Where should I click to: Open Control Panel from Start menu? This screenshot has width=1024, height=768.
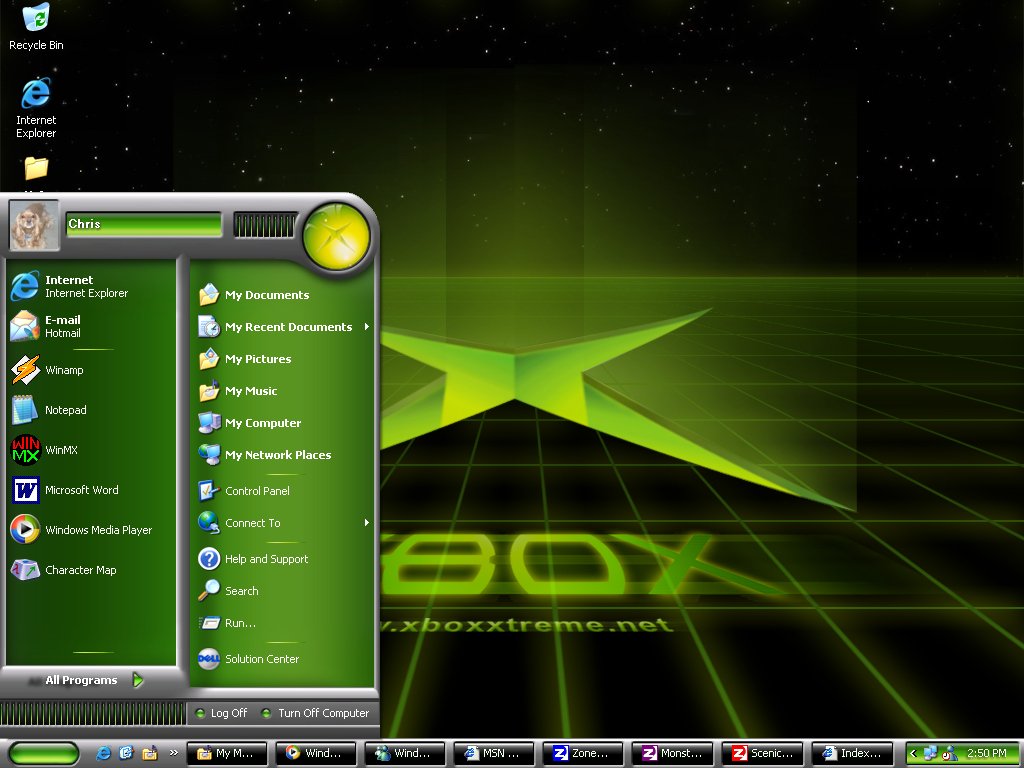coord(283,490)
